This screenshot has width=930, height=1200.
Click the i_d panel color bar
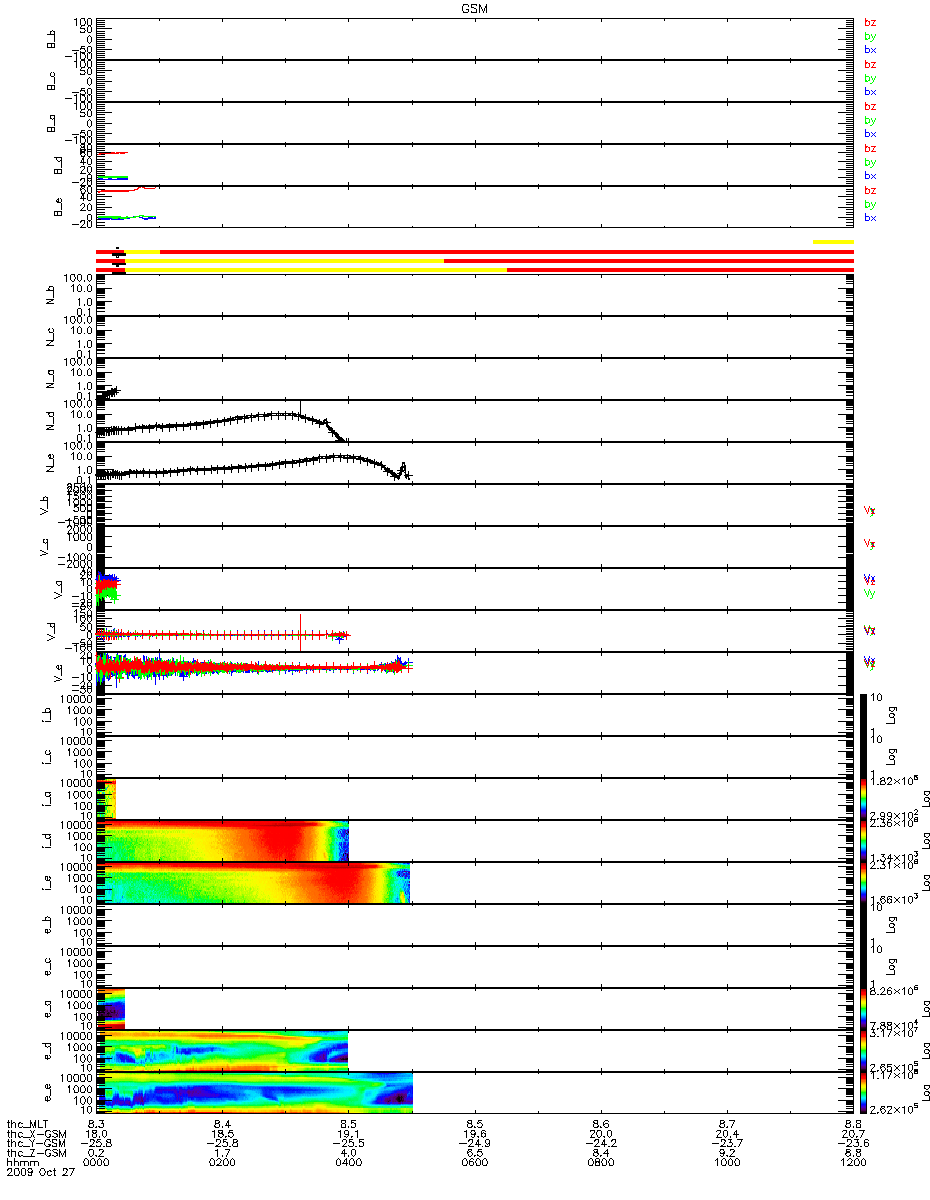[865, 840]
